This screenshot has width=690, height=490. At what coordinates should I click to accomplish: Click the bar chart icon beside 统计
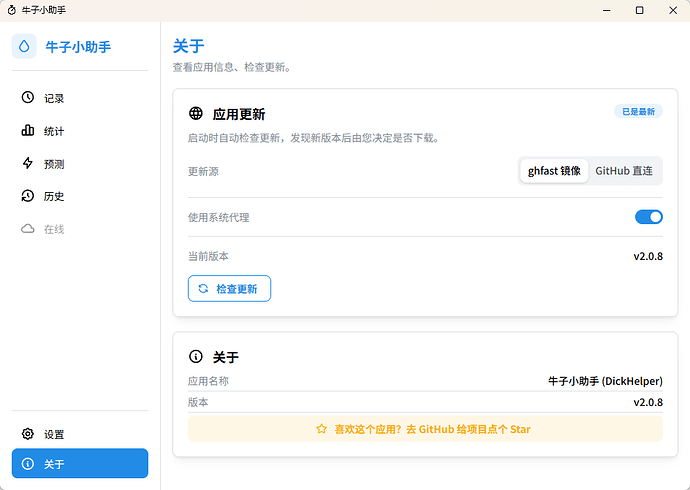click(x=28, y=130)
